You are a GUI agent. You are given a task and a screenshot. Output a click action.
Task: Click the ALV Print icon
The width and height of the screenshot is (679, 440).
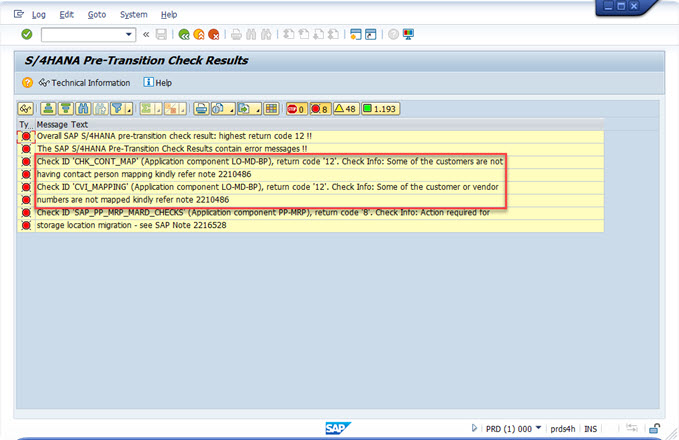pos(201,109)
